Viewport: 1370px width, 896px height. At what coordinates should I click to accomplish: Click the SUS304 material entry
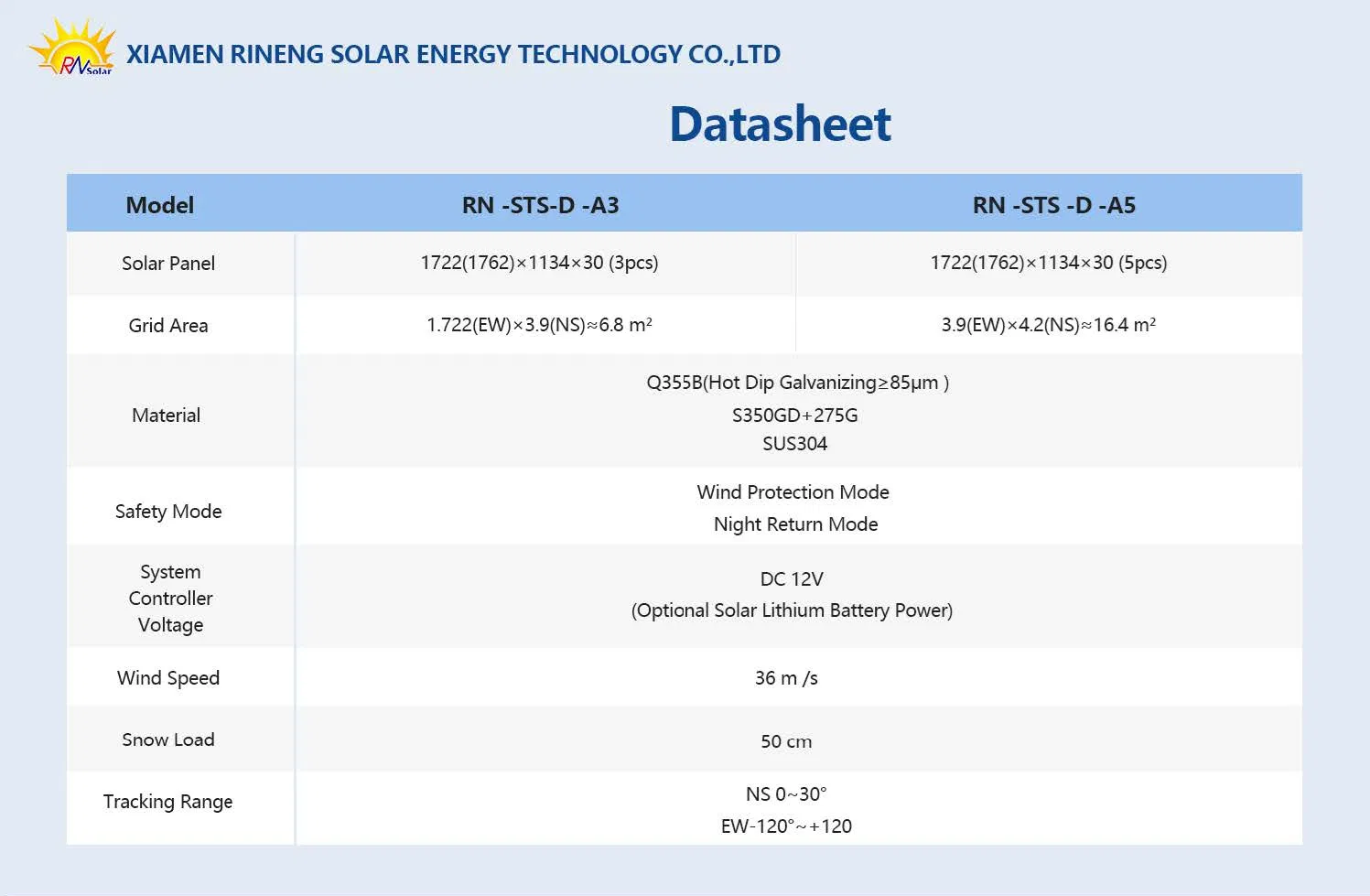(794, 444)
